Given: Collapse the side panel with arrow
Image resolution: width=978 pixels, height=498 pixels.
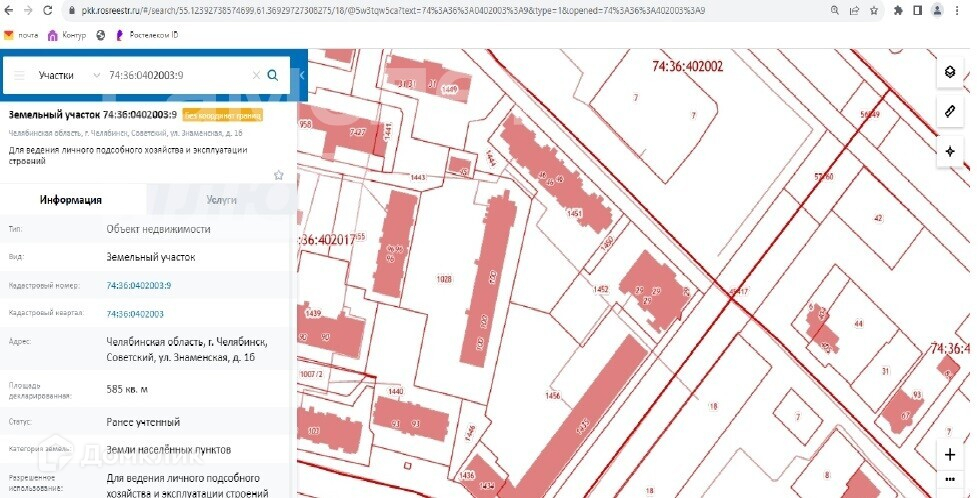Looking at the screenshot, I should click(x=300, y=75).
